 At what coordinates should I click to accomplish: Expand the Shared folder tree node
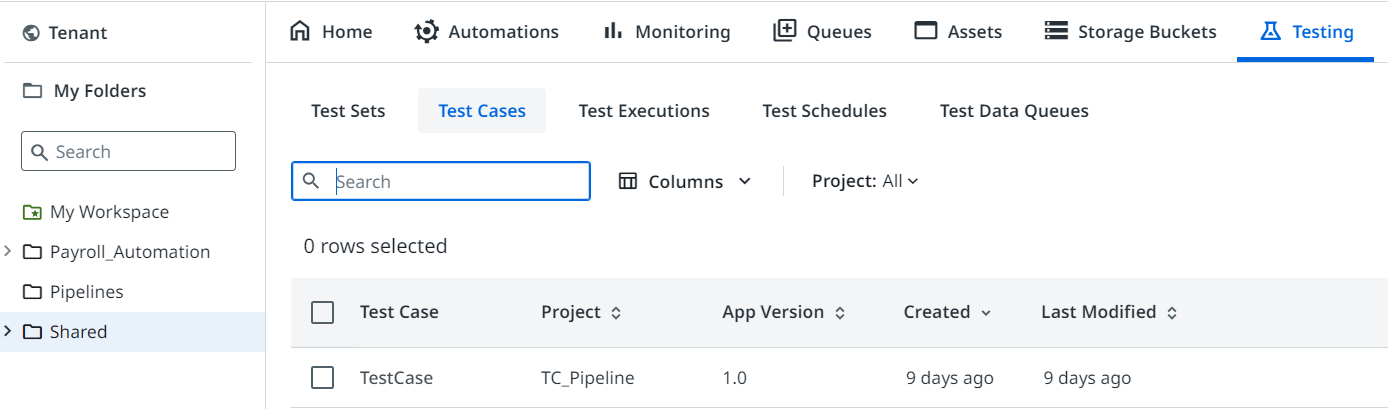pyautogui.click(x=8, y=331)
